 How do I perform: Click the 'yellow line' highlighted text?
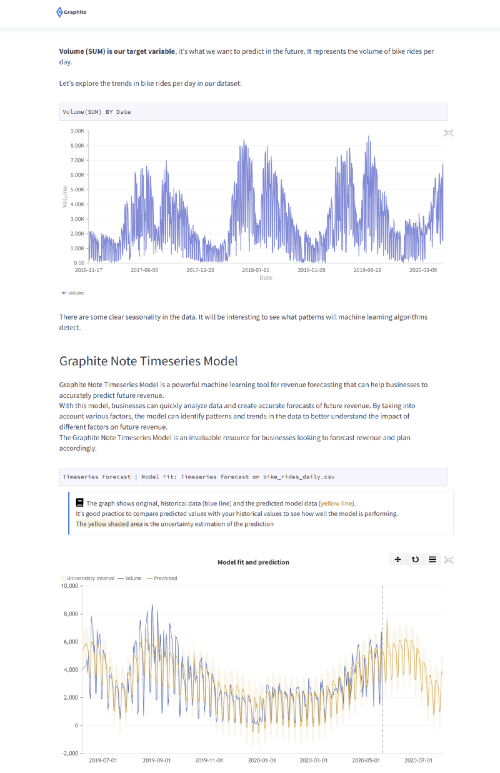(337, 503)
